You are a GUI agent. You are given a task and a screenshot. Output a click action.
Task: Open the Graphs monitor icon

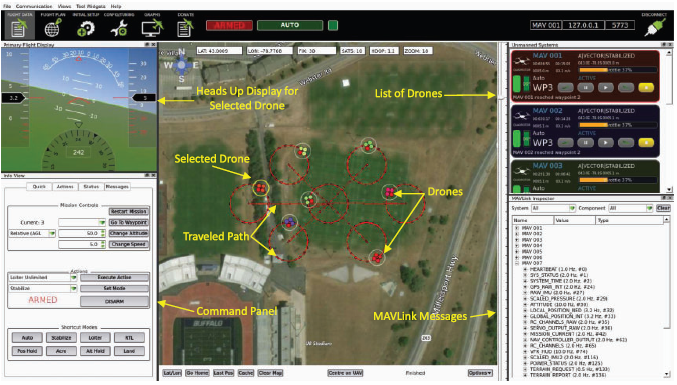click(152, 28)
